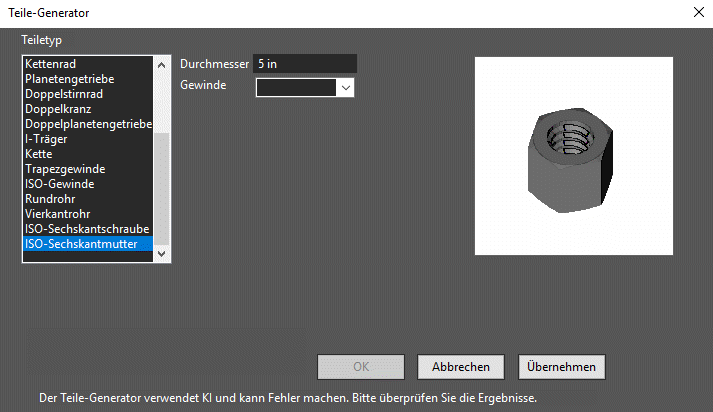This screenshot has height=412, width=713.
Task: Click the Abbrechen button
Action: 461,367
